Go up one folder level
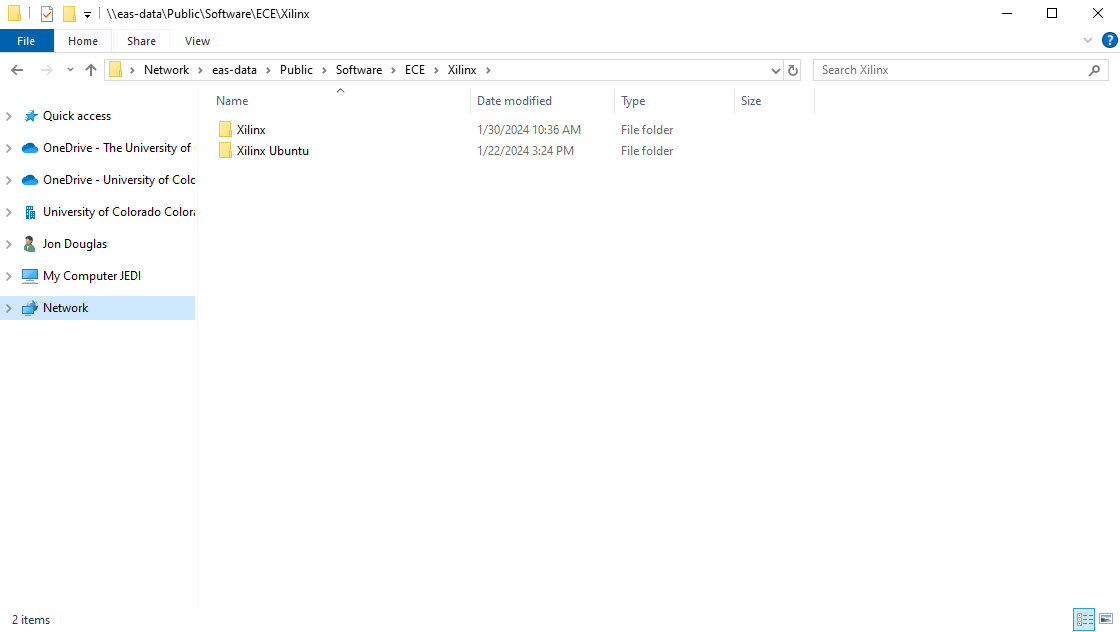 91,70
